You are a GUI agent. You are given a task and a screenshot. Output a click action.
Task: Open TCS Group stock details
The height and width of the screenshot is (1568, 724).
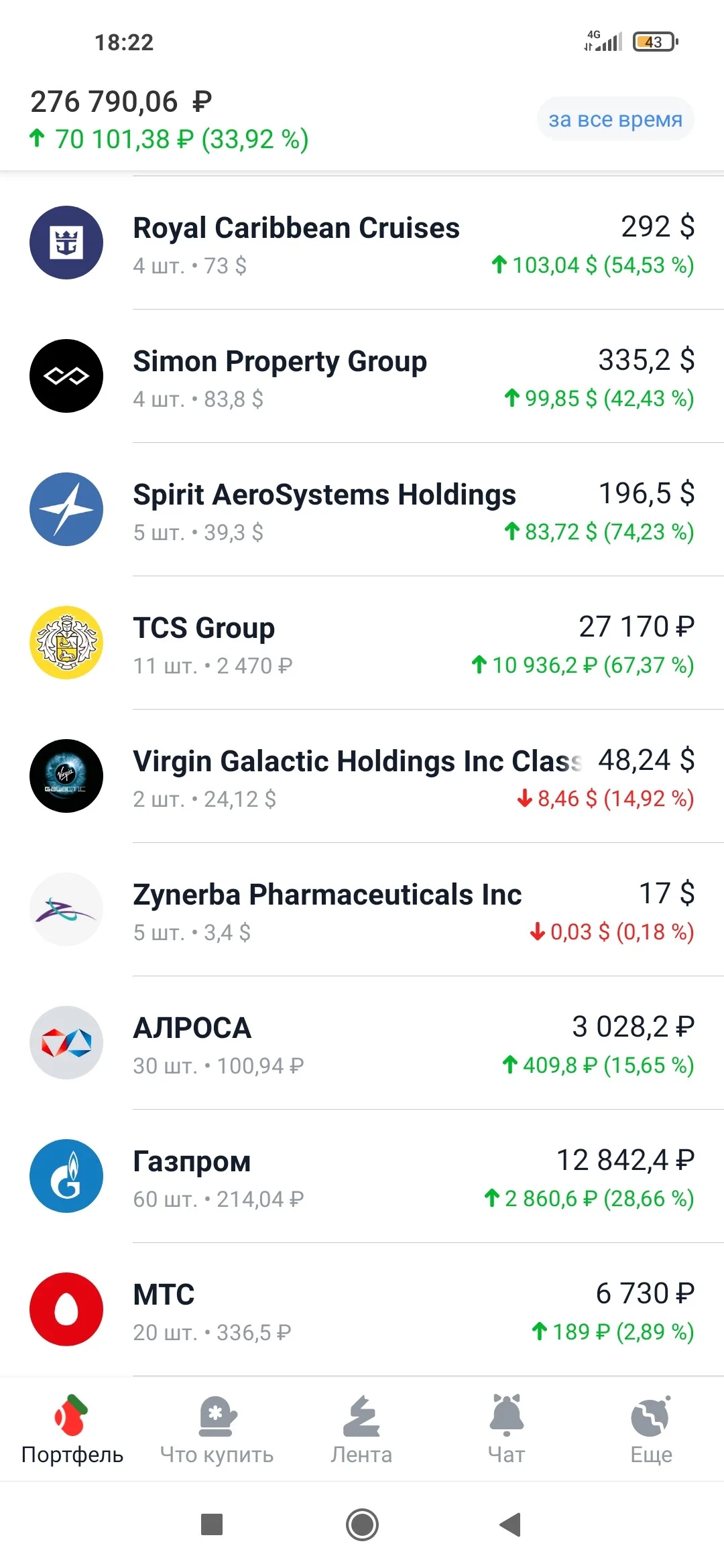pos(362,643)
